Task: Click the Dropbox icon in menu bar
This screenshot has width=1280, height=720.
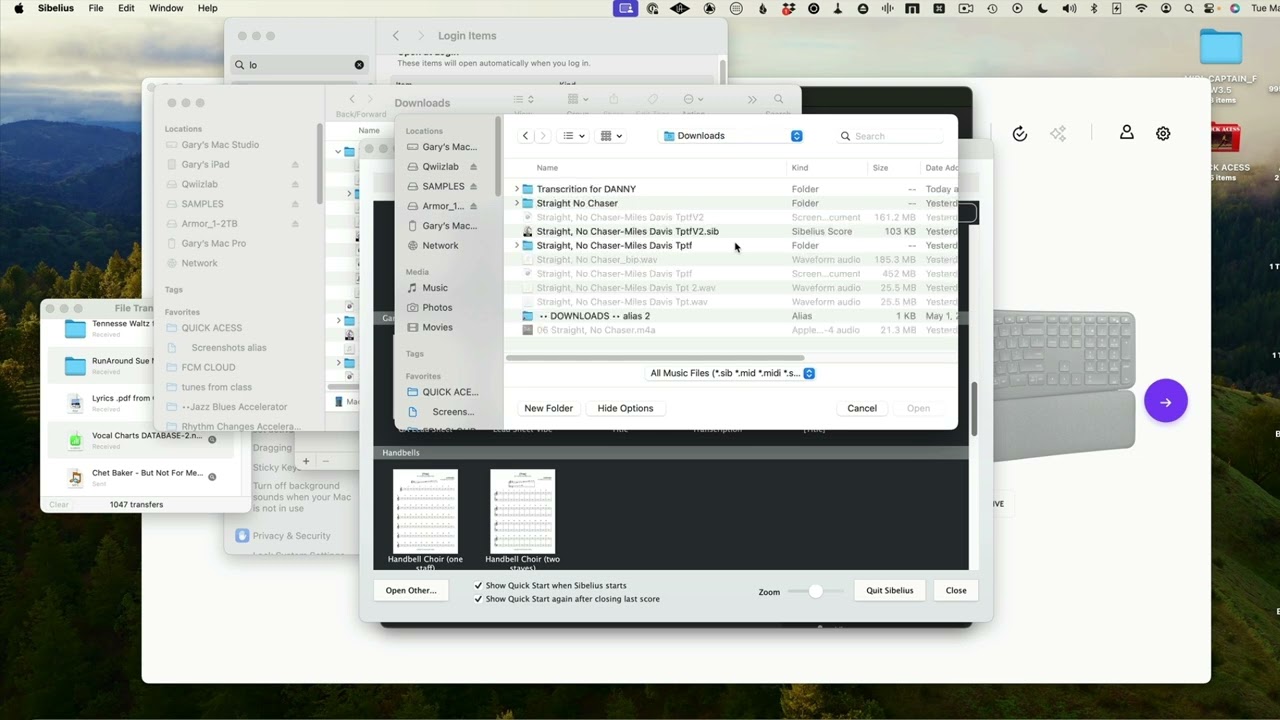Action: pos(789,8)
